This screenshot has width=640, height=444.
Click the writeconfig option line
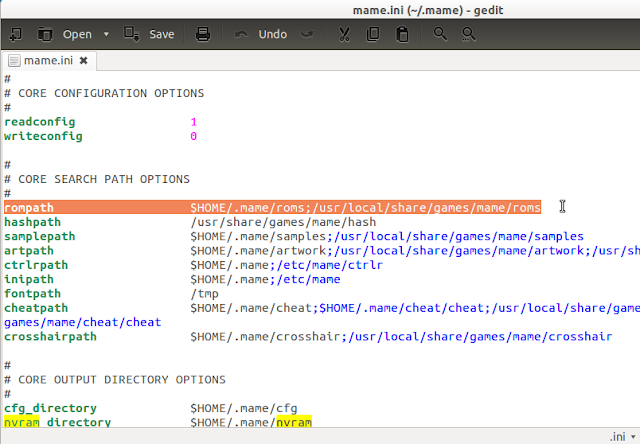[x=100, y=136]
